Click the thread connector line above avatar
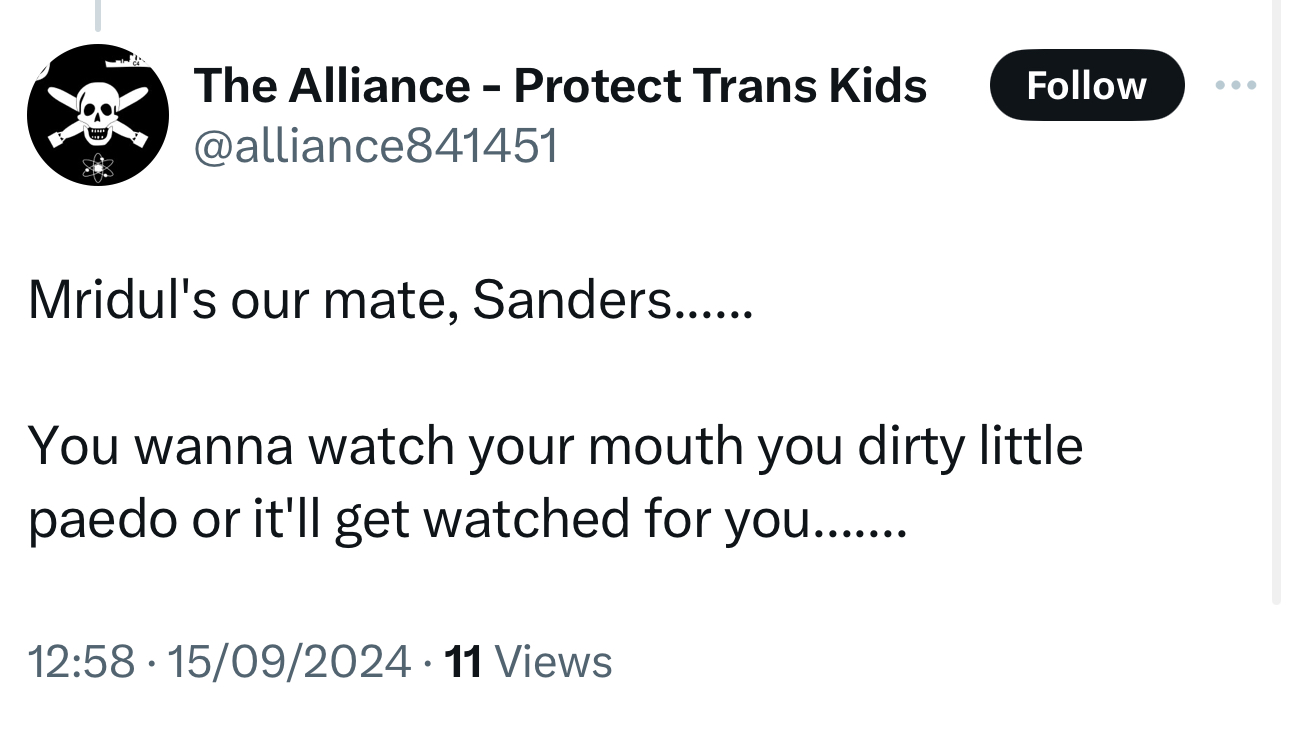1290x729 pixels. tap(98, 15)
